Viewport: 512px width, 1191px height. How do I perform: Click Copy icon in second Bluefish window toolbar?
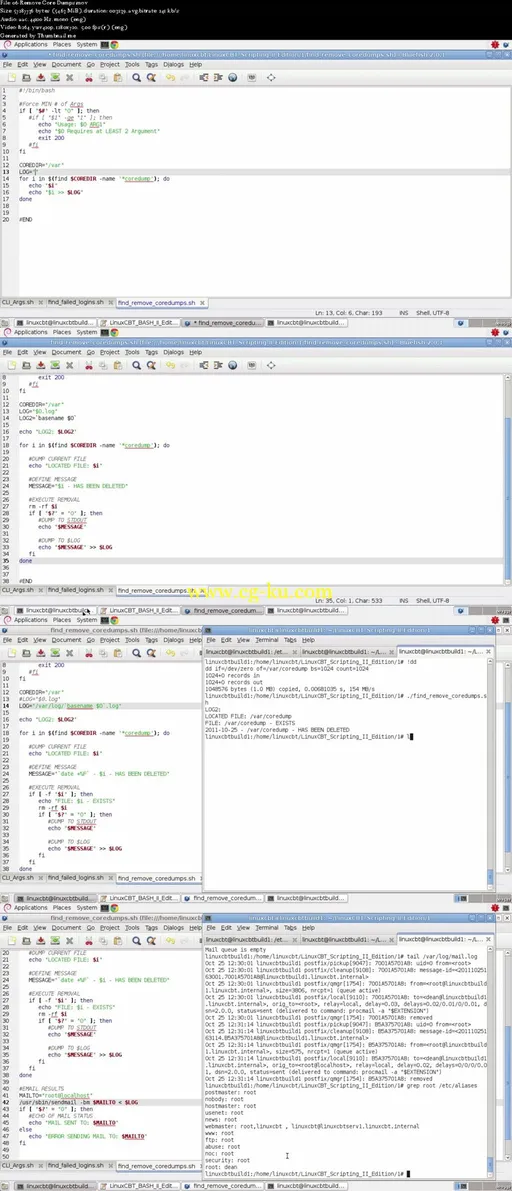click(x=103, y=365)
